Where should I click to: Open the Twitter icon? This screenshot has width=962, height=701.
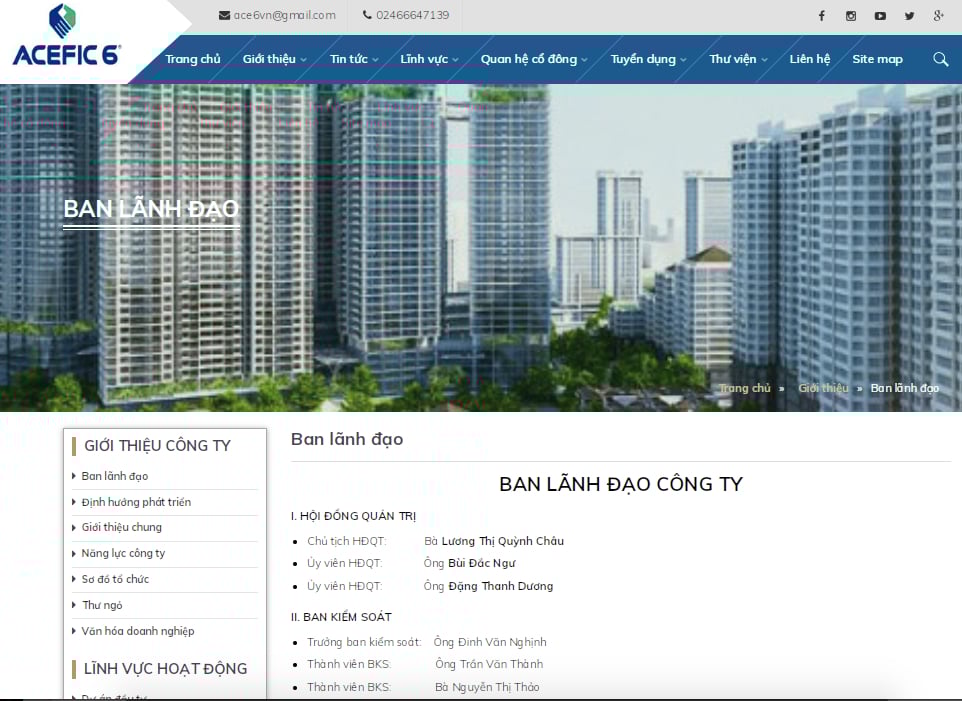[x=909, y=15]
